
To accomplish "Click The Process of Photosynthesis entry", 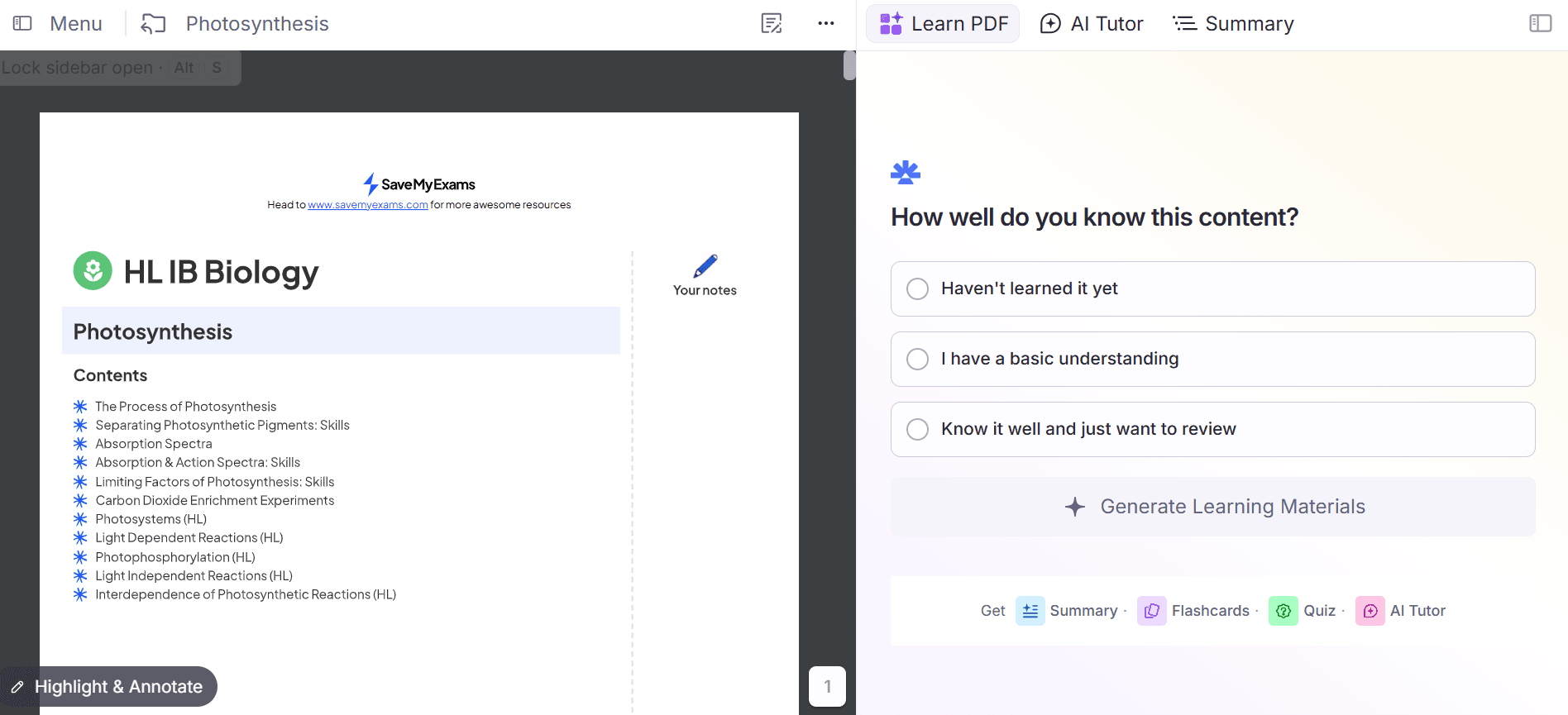I will [185, 407].
